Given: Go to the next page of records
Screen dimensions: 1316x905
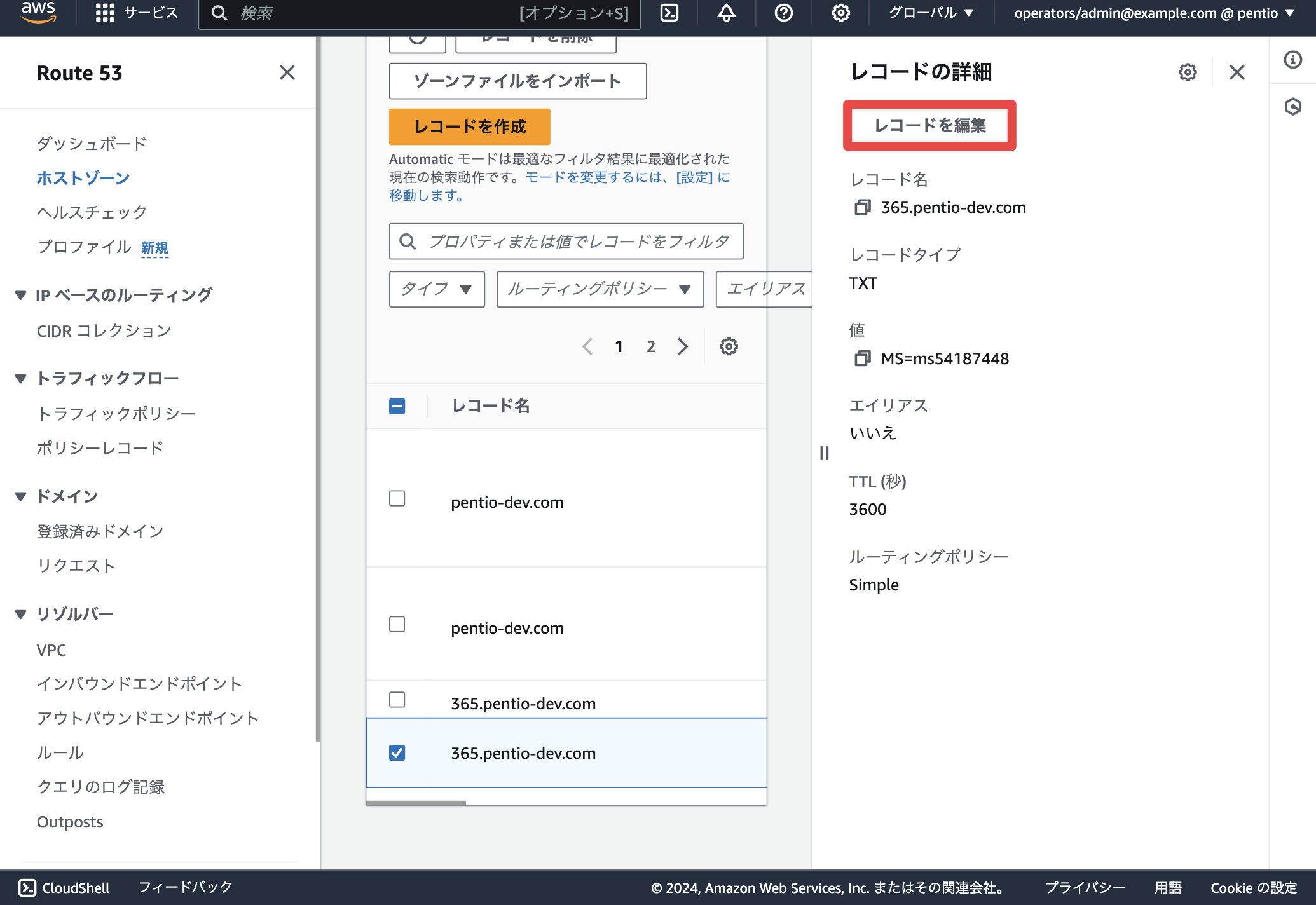Looking at the screenshot, I should [683, 346].
